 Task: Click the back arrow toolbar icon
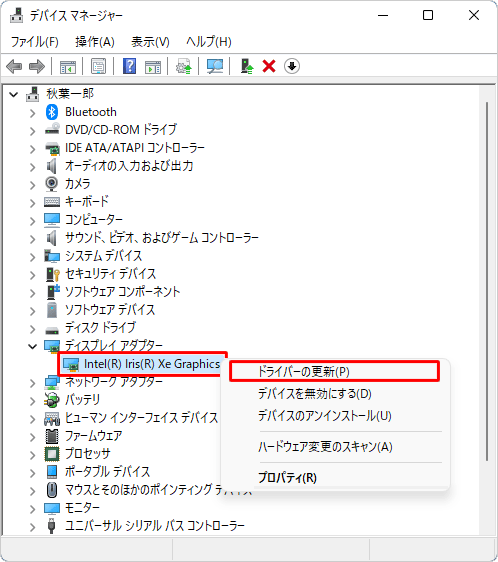(14, 66)
